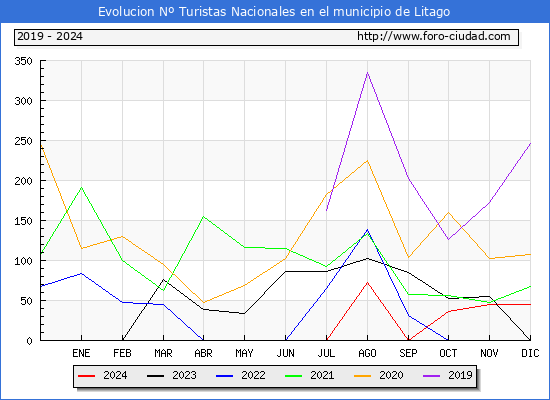Click the MAY month axis label
550x400 pixels.
click(244, 353)
